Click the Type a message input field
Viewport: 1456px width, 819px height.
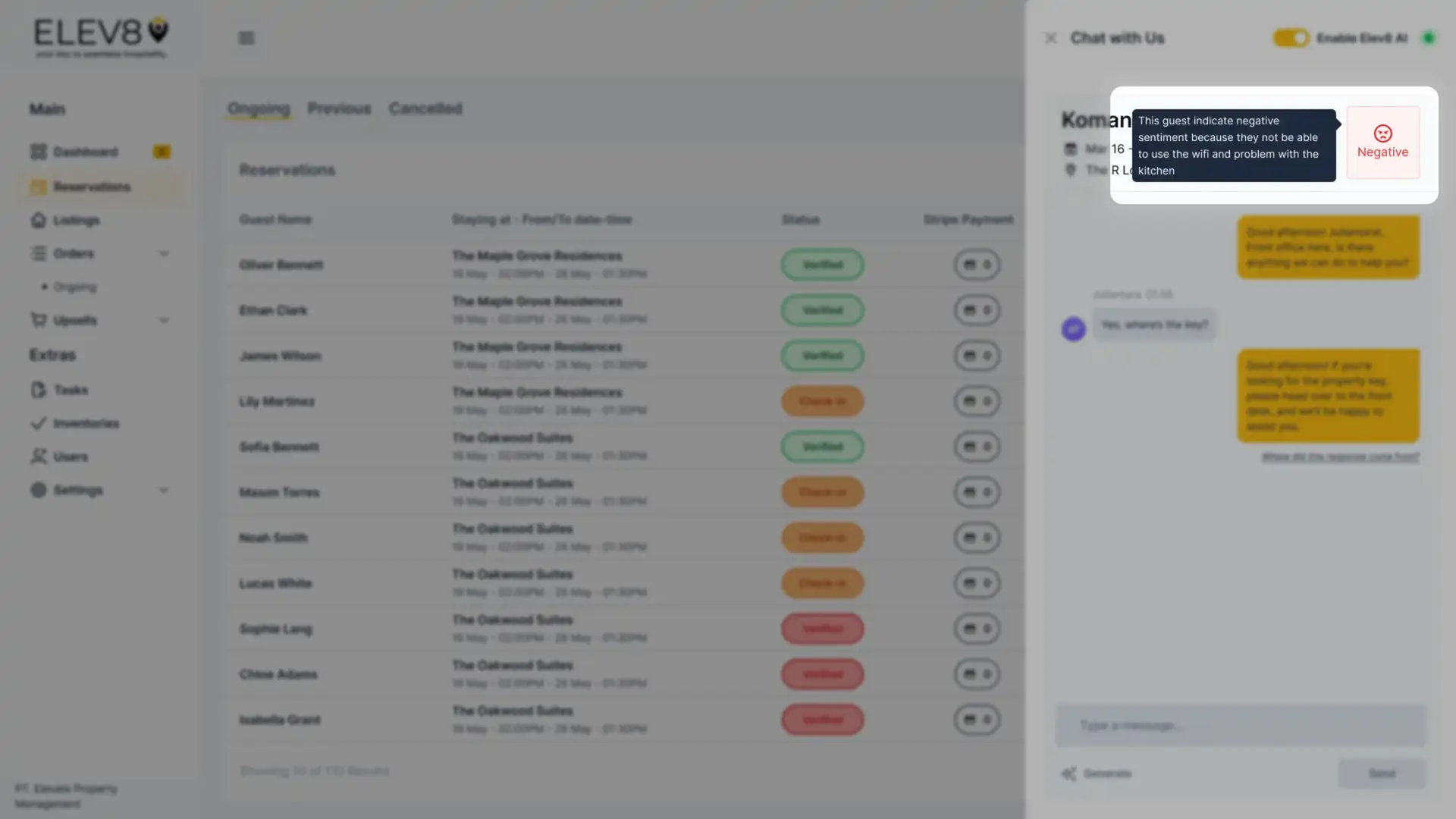1239,726
